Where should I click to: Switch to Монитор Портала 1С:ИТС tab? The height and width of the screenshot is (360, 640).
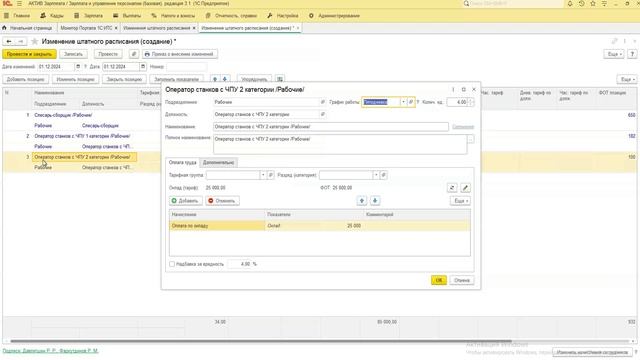(86, 28)
